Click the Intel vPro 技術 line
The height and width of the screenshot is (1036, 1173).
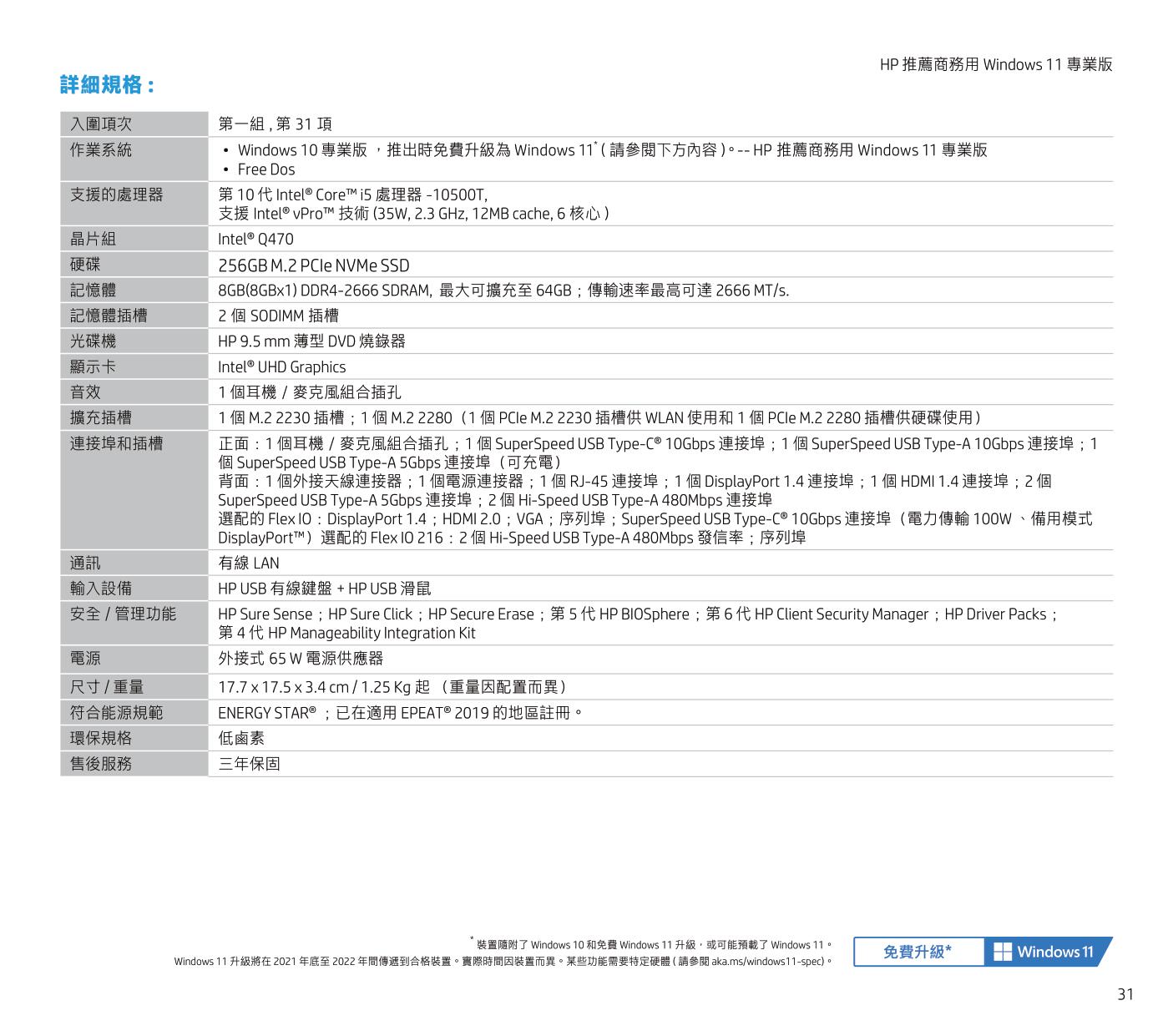pos(413,214)
